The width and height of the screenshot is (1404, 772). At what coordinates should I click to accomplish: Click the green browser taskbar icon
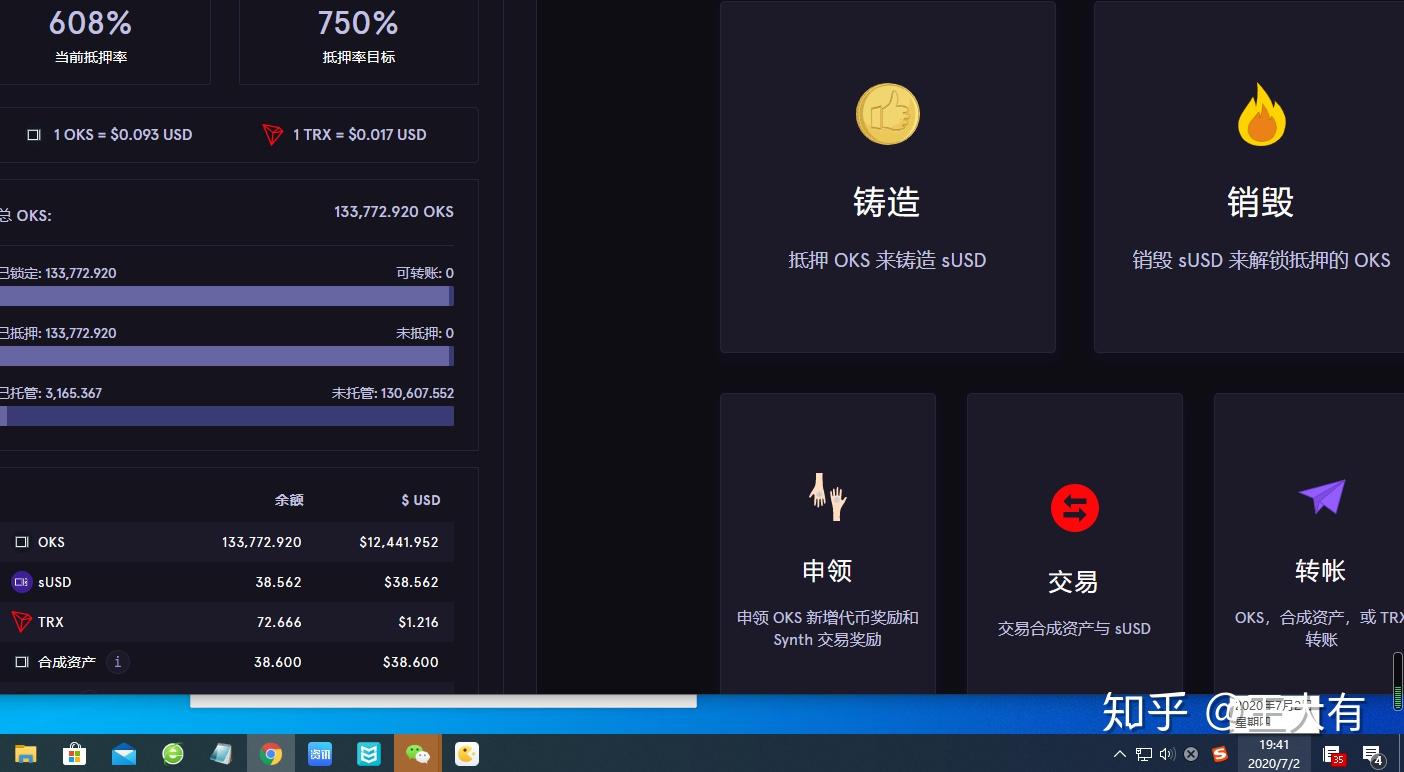point(173,754)
